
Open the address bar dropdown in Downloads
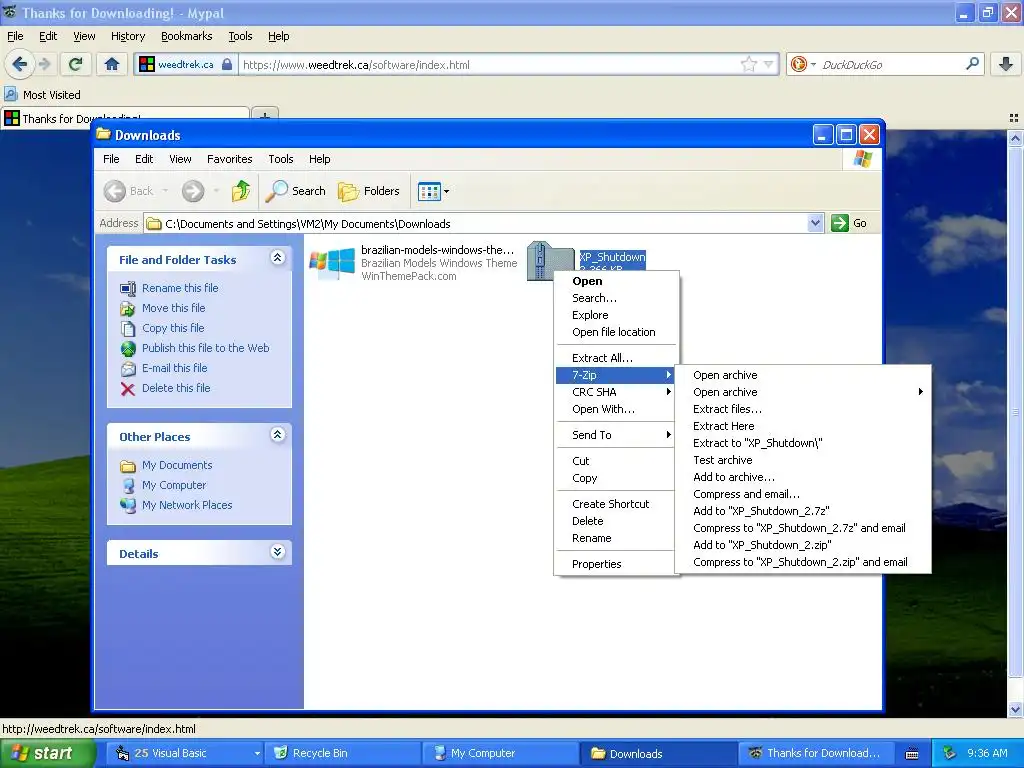[815, 223]
